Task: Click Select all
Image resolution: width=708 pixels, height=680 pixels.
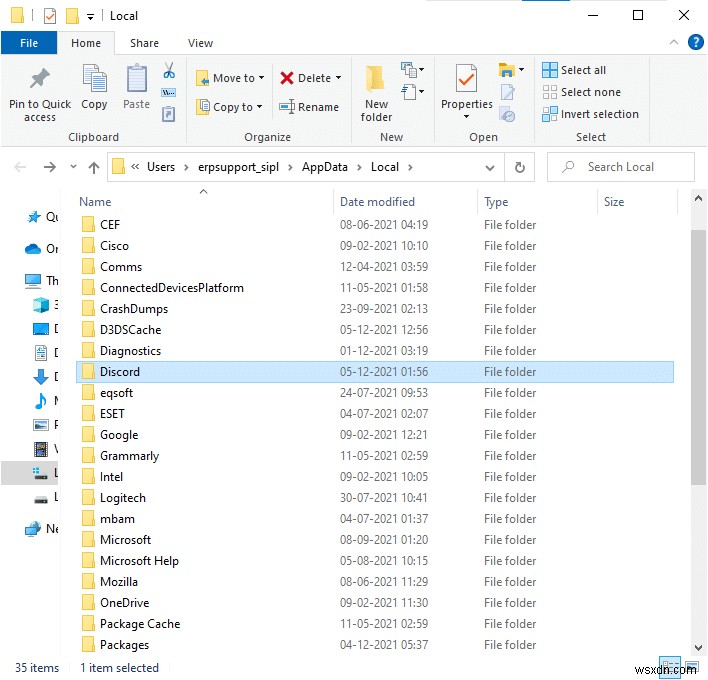Action: tap(574, 70)
